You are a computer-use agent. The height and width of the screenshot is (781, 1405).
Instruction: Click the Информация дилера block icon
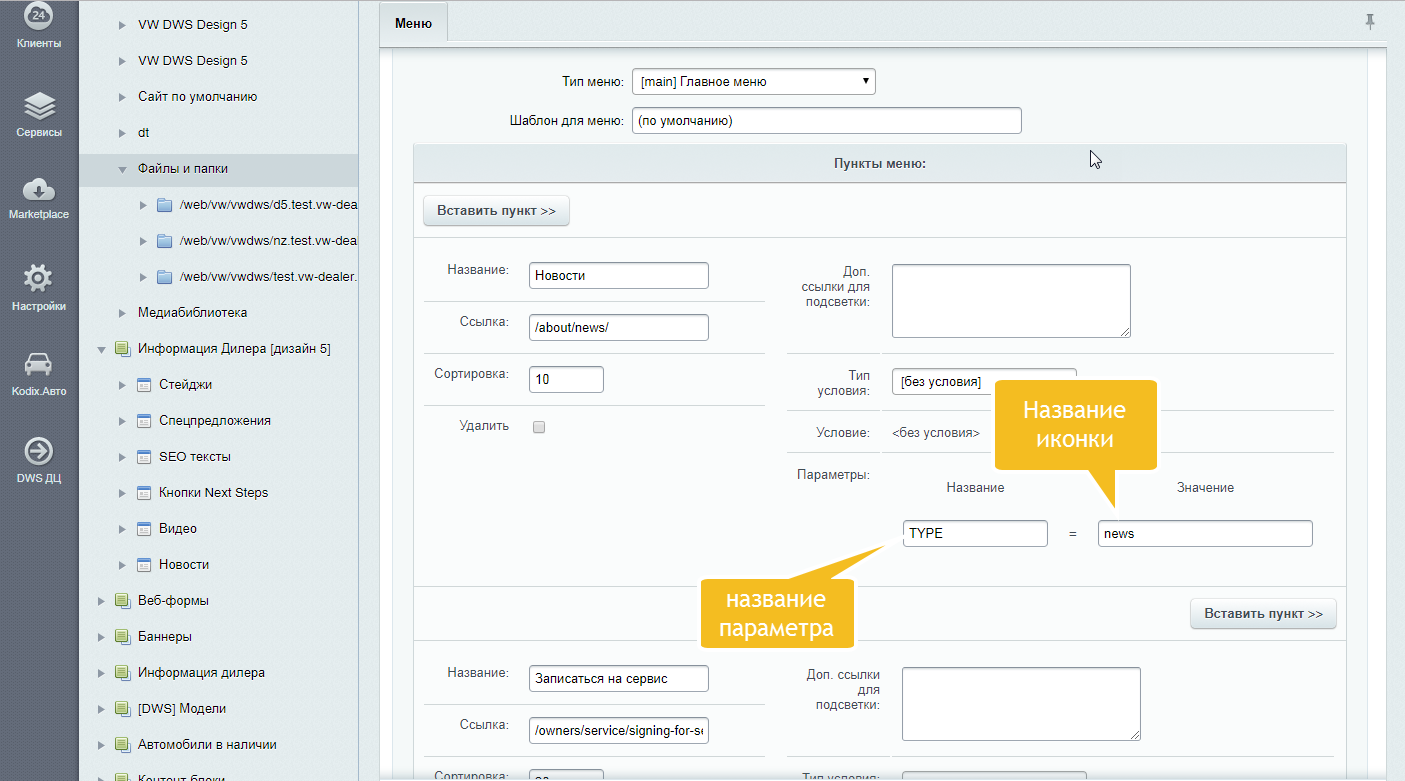pos(122,673)
